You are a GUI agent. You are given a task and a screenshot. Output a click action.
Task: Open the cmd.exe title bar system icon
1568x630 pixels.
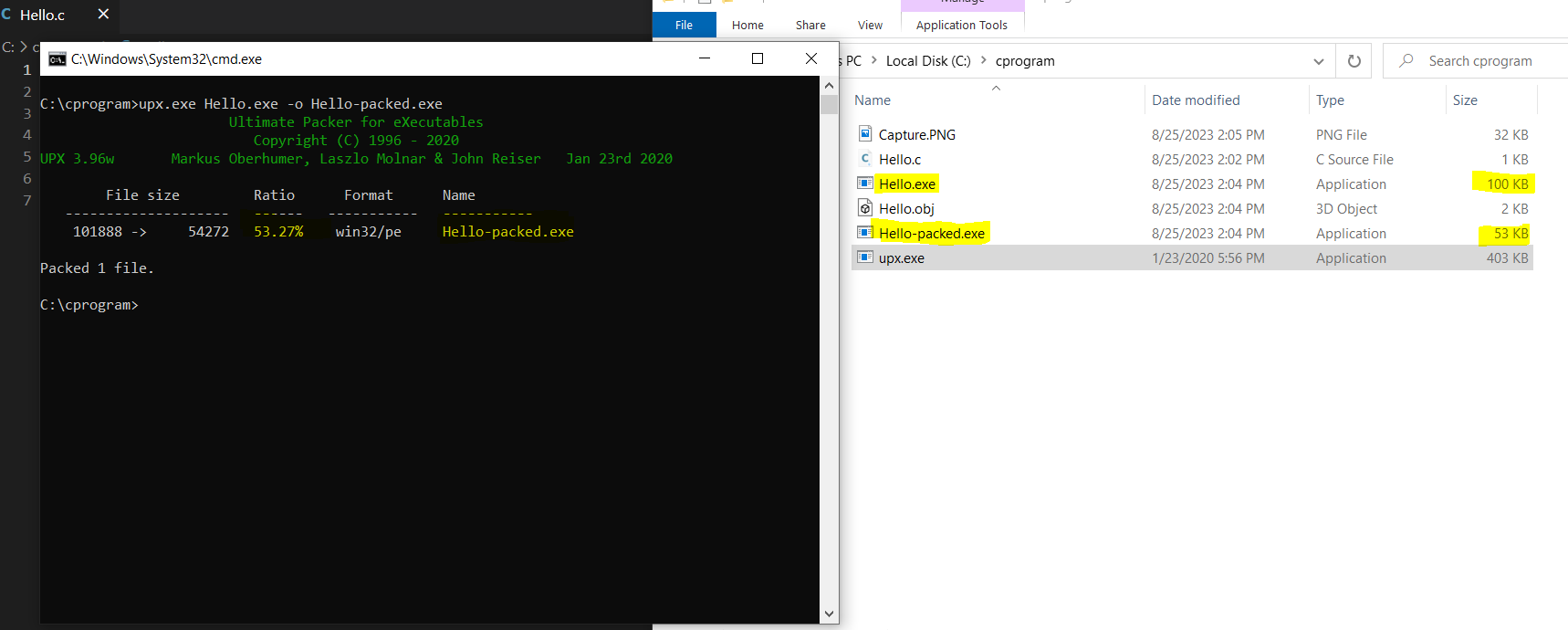[57, 59]
